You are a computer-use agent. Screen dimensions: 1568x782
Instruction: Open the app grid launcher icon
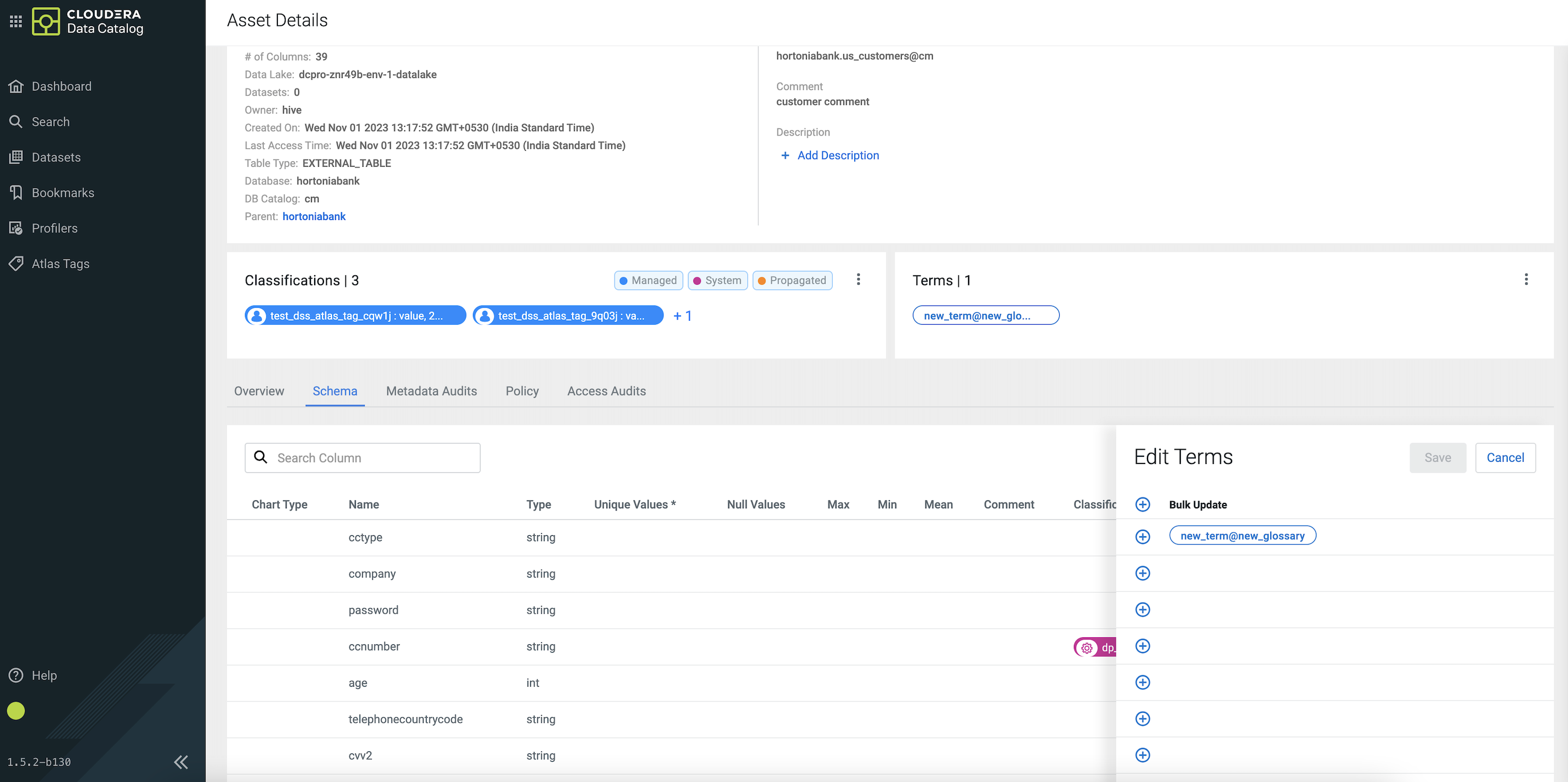[16, 21]
